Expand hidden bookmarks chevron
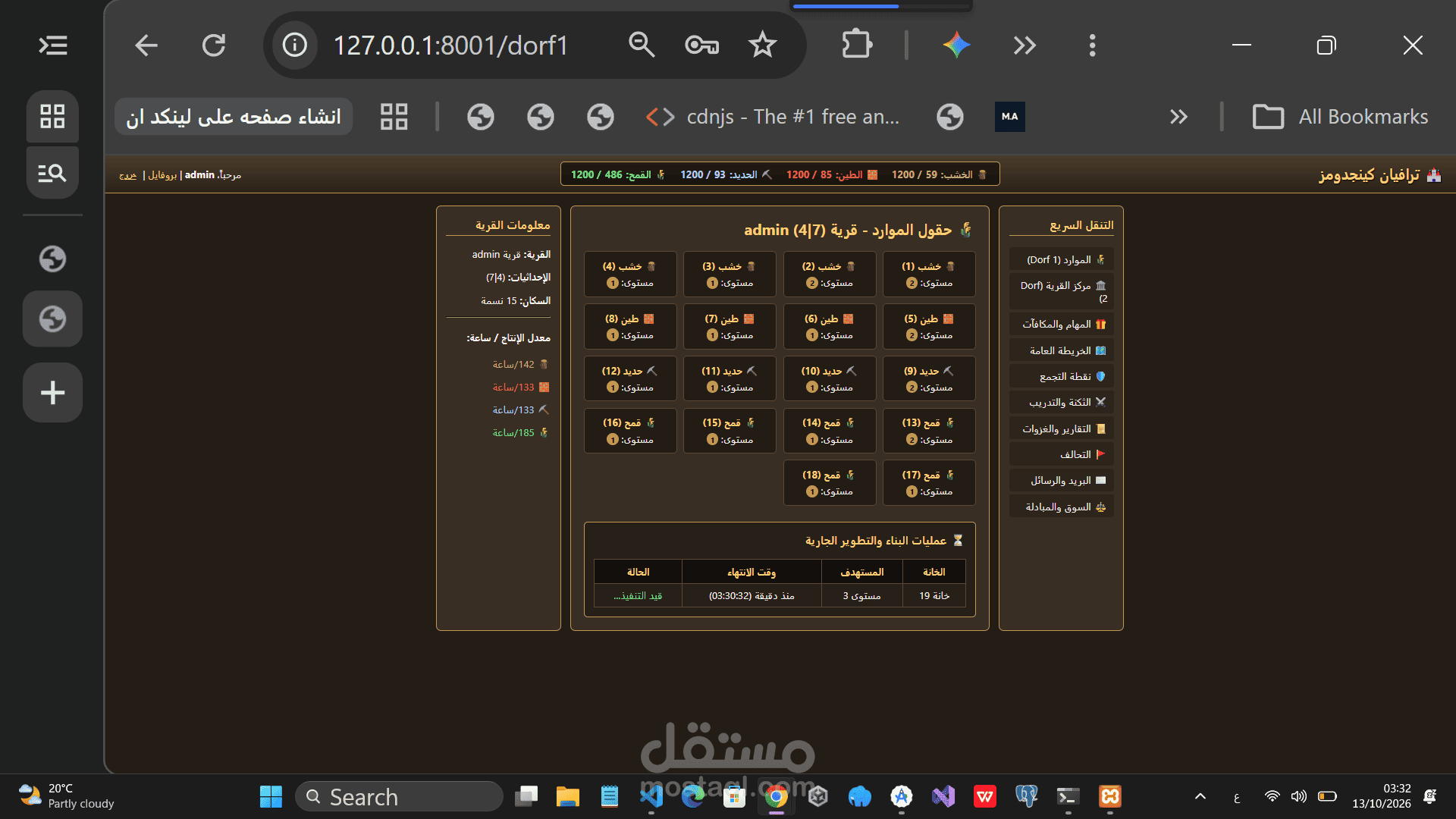Screen dimensions: 1456x819 (1178, 117)
